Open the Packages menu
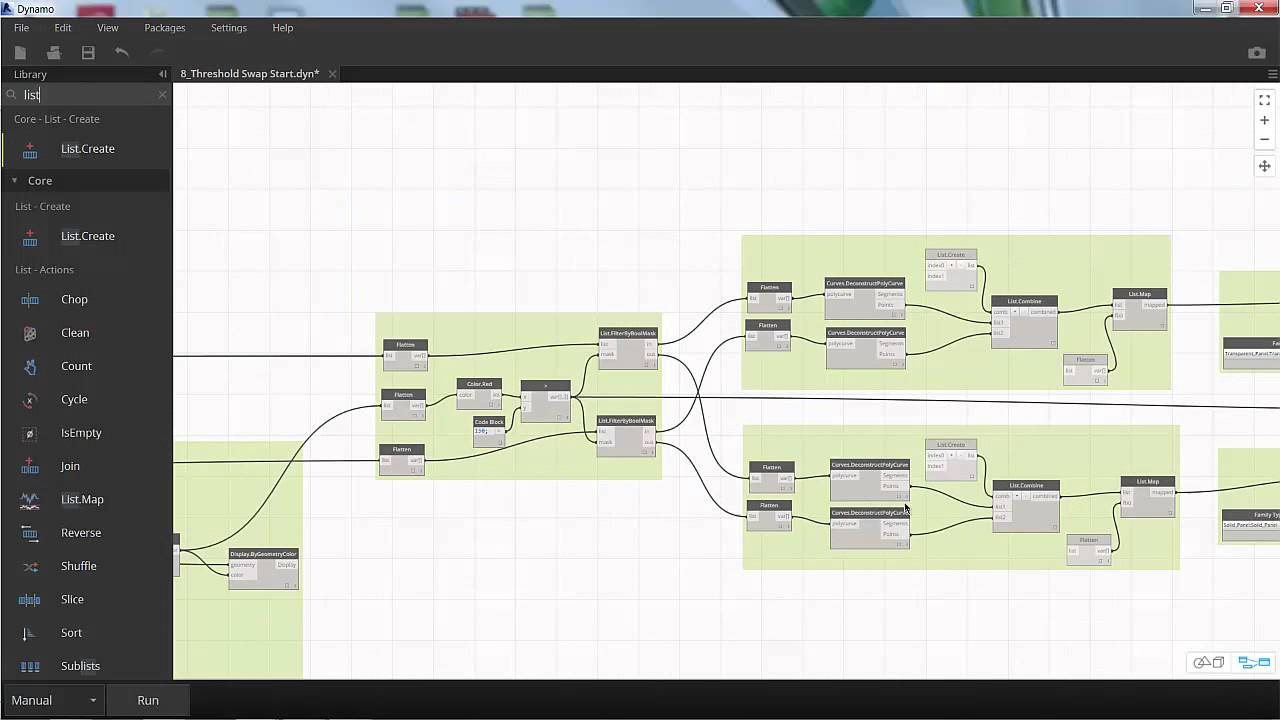Screen dimensions: 1280x720 pos(165,28)
